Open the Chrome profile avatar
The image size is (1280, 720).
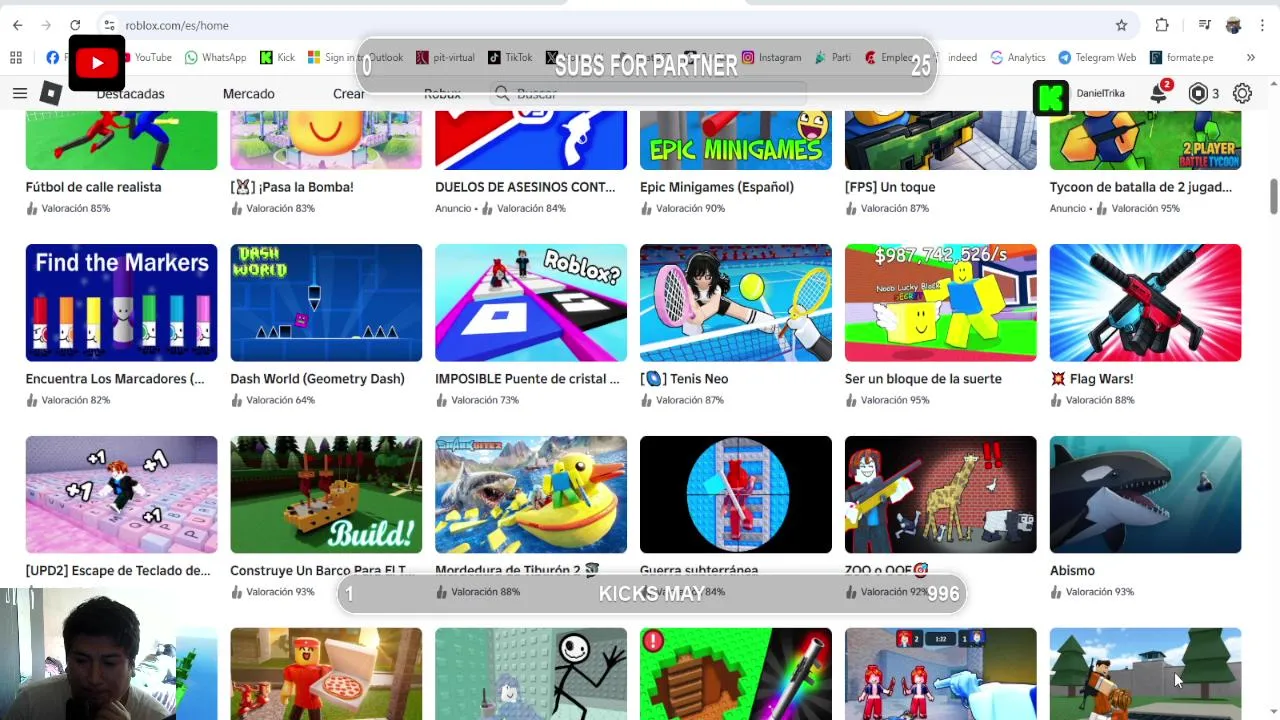[x=1233, y=25]
